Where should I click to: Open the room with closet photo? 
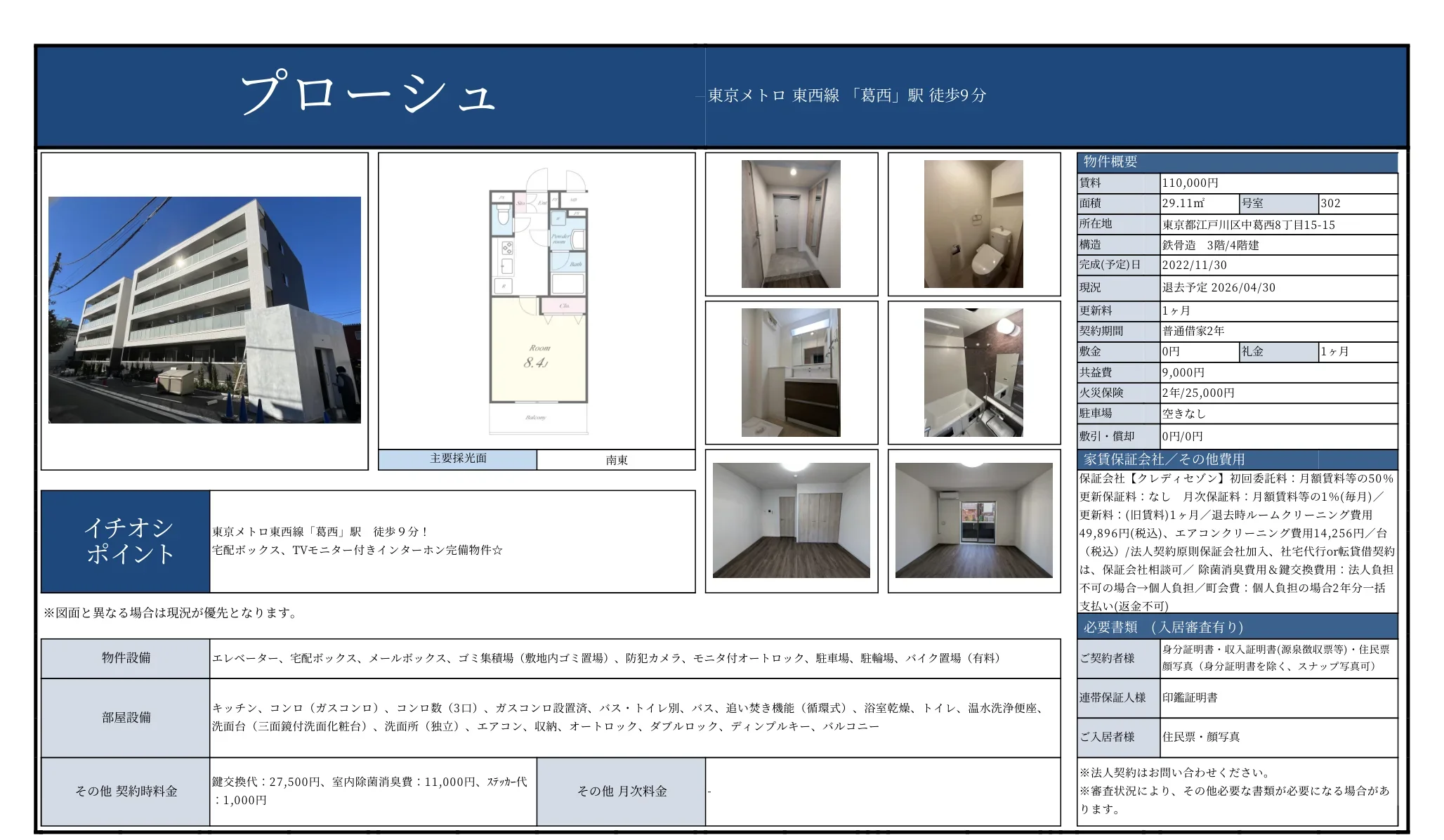click(791, 520)
